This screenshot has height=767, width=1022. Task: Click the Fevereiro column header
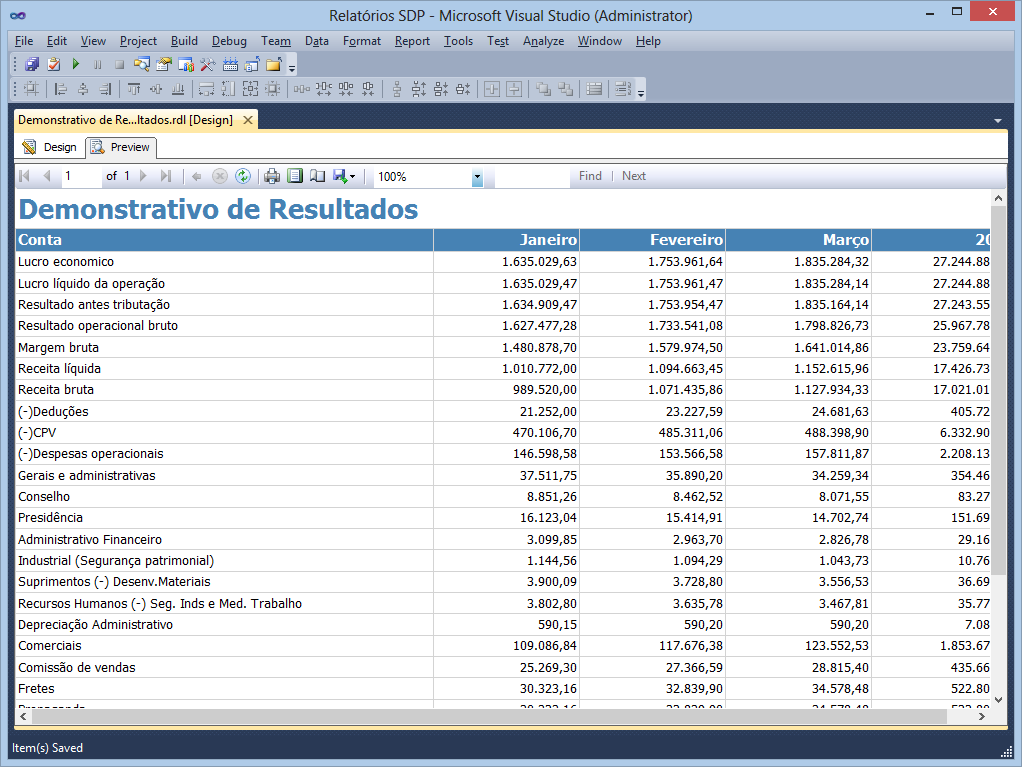[652, 240]
